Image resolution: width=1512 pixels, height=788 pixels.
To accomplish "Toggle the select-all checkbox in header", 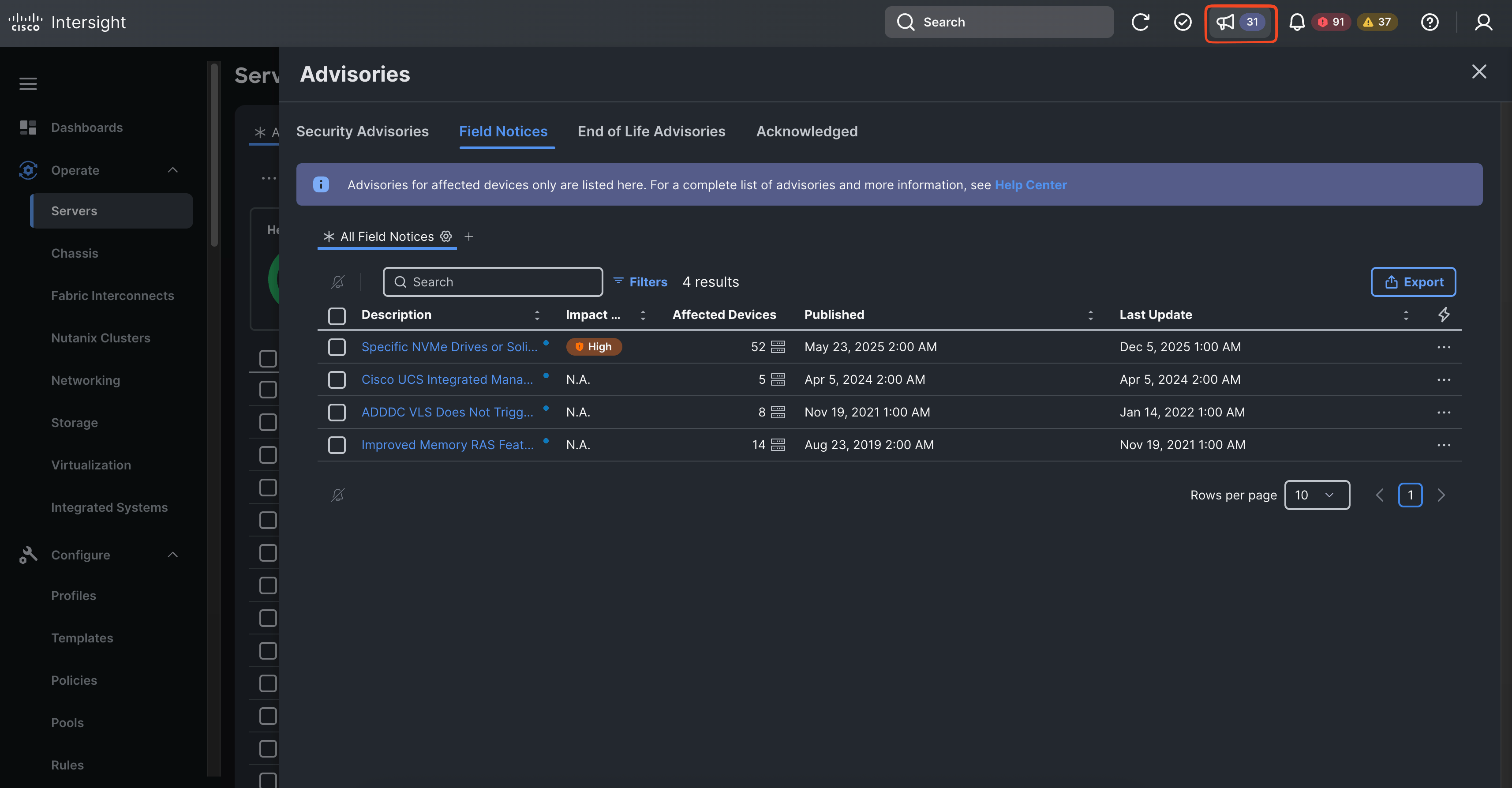I will pos(337,315).
